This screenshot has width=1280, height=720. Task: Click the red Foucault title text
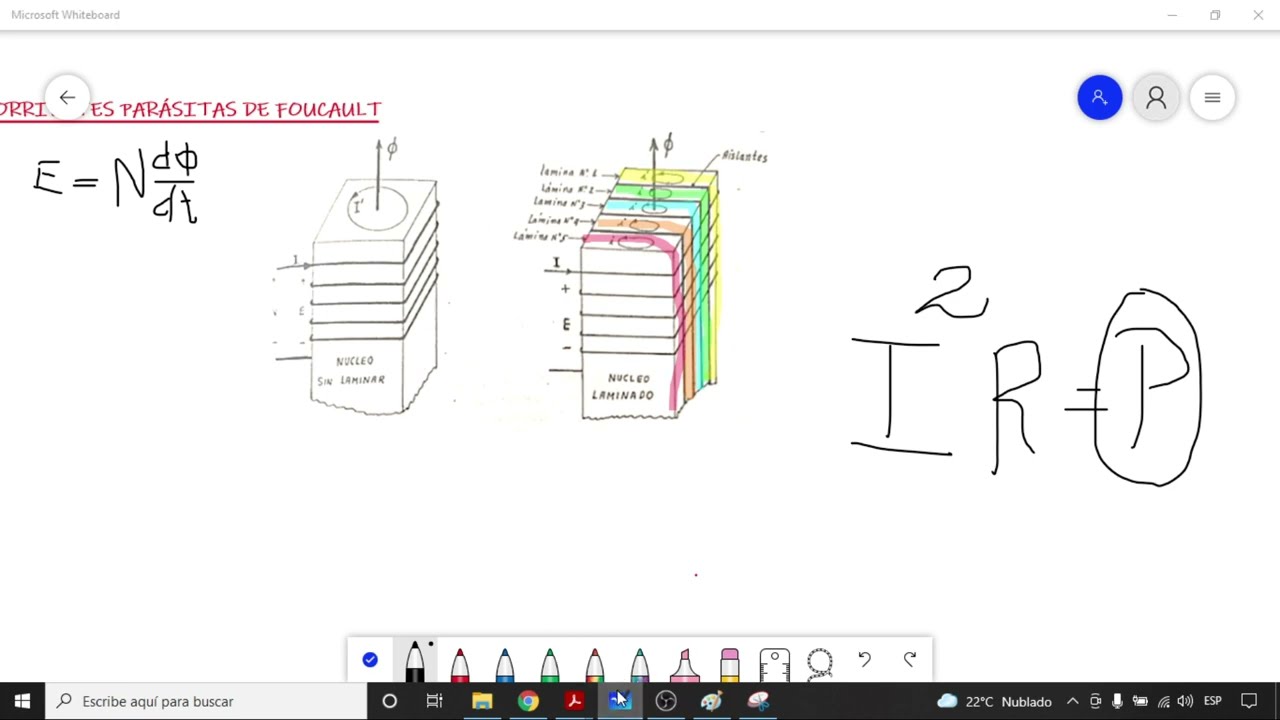190,110
